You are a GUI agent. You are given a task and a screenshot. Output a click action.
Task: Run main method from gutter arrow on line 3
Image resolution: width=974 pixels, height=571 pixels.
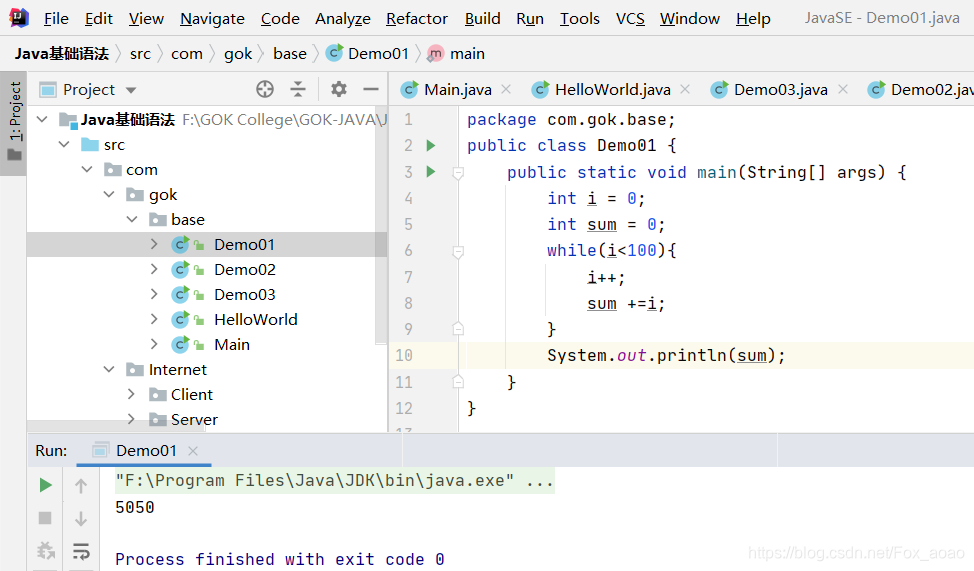pos(430,171)
